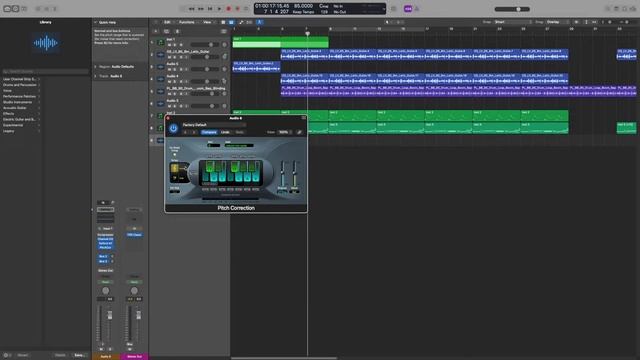Toggle the blue Catch Playhead button

259,22
